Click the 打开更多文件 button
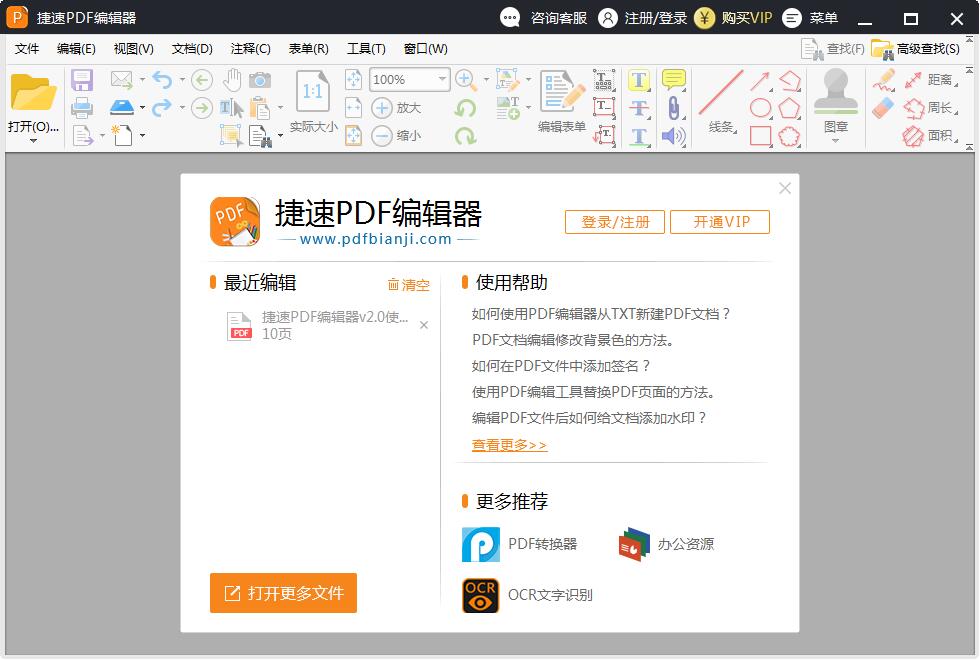This screenshot has width=980, height=660. coord(283,593)
